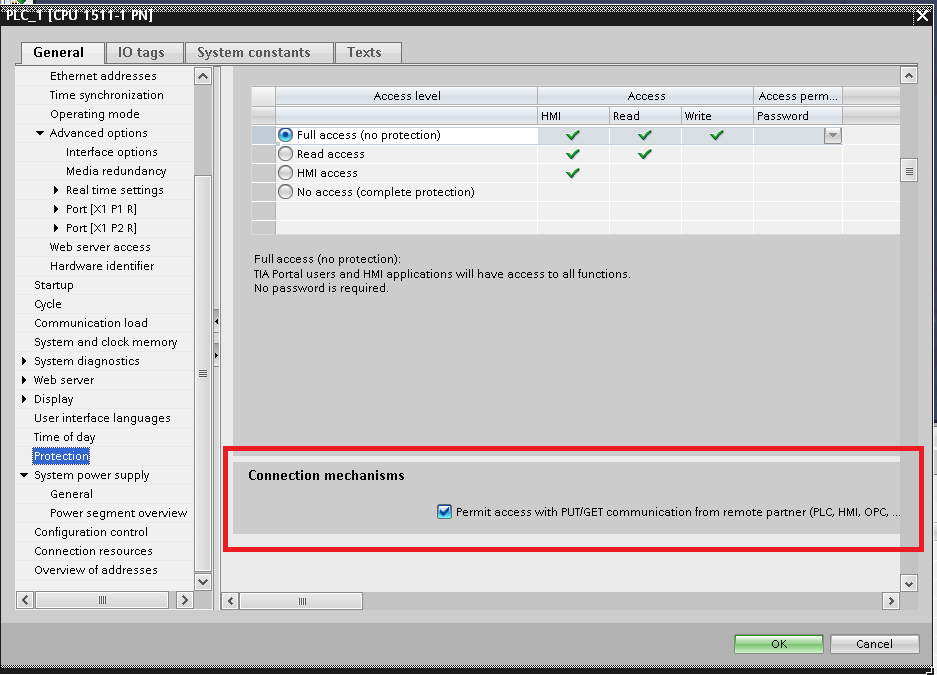Close the PLC_1 properties dialog
937x675 pixels.
921,15
